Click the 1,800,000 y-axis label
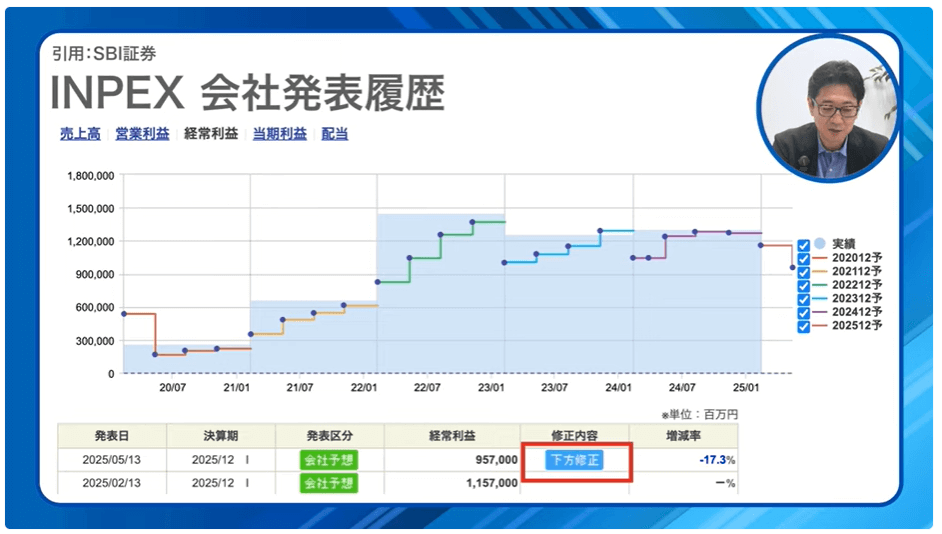The height and width of the screenshot is (534, 942). pos(90,176)
